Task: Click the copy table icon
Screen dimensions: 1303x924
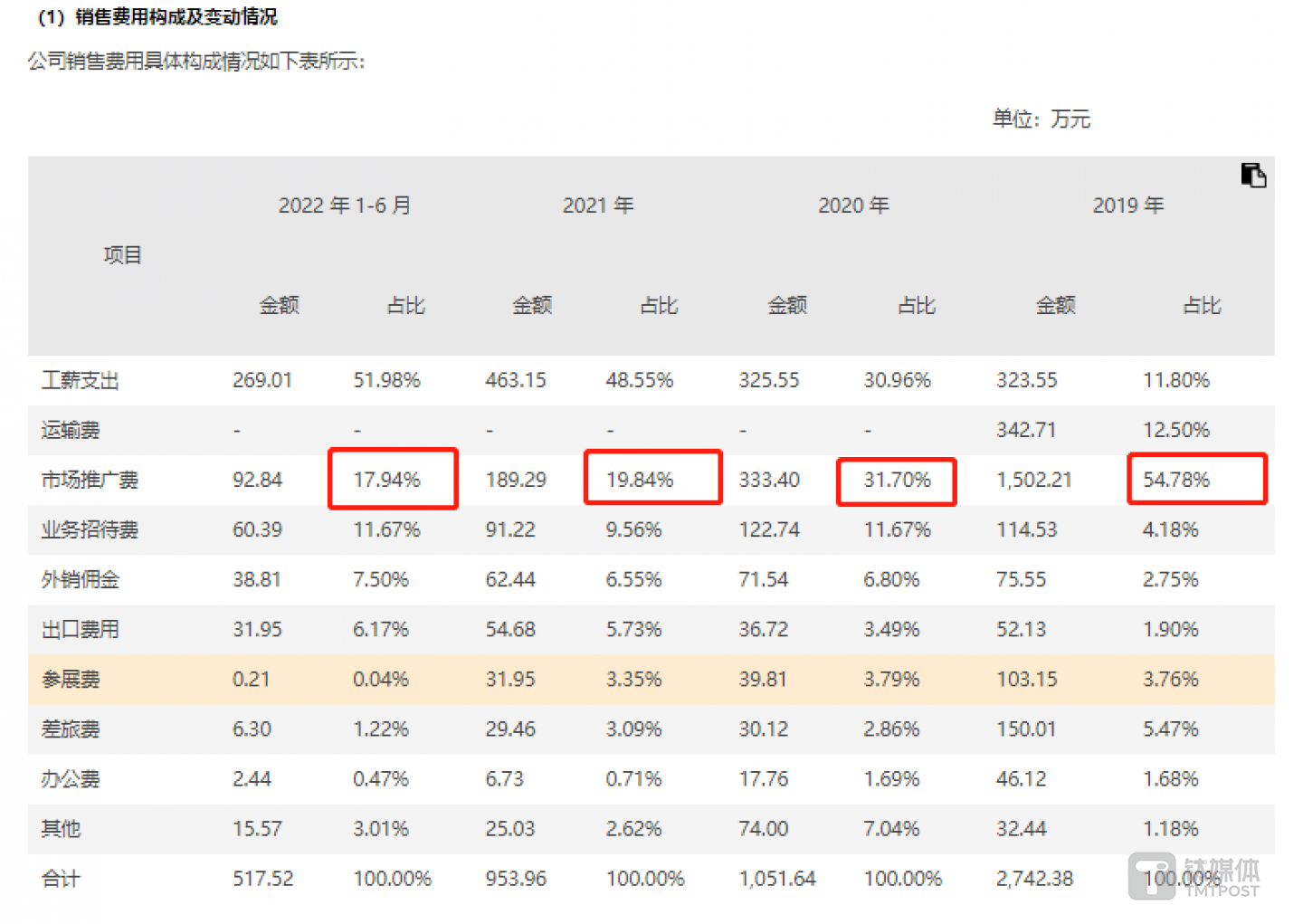Action: [1254, 175]
